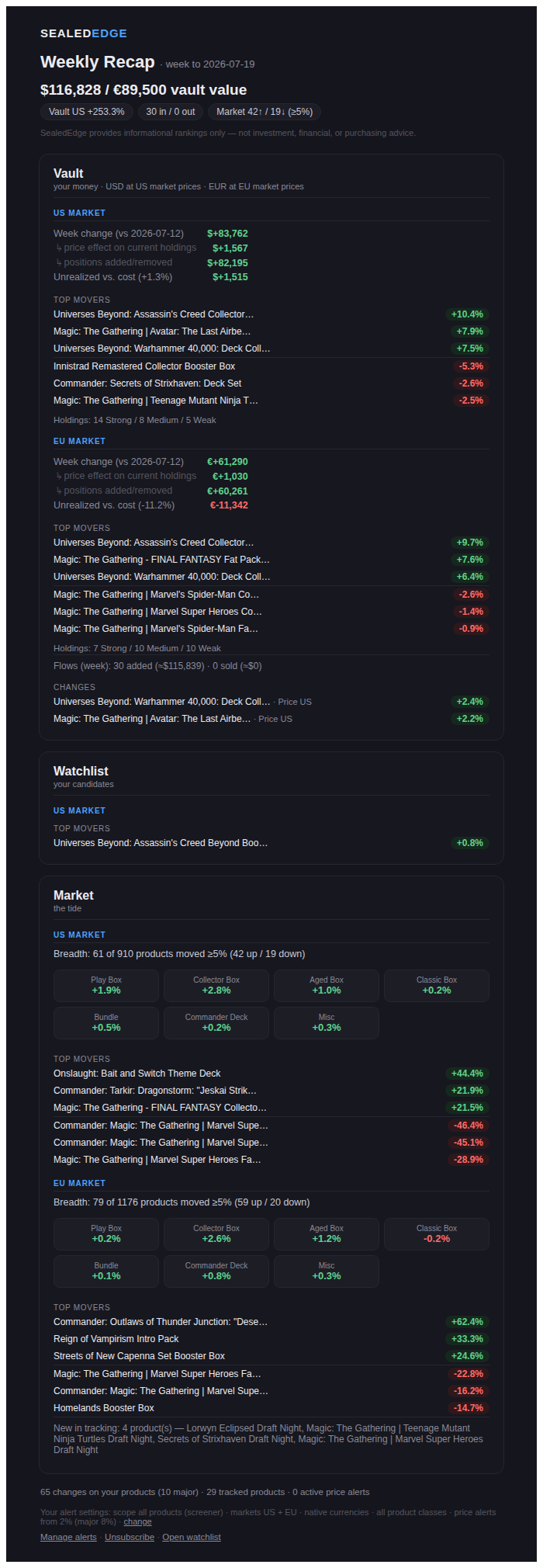Image resolution: width=543 pixels, height=1568 pixels.
Task: Click the +44.4% badge
Action: click(468, 1074)
